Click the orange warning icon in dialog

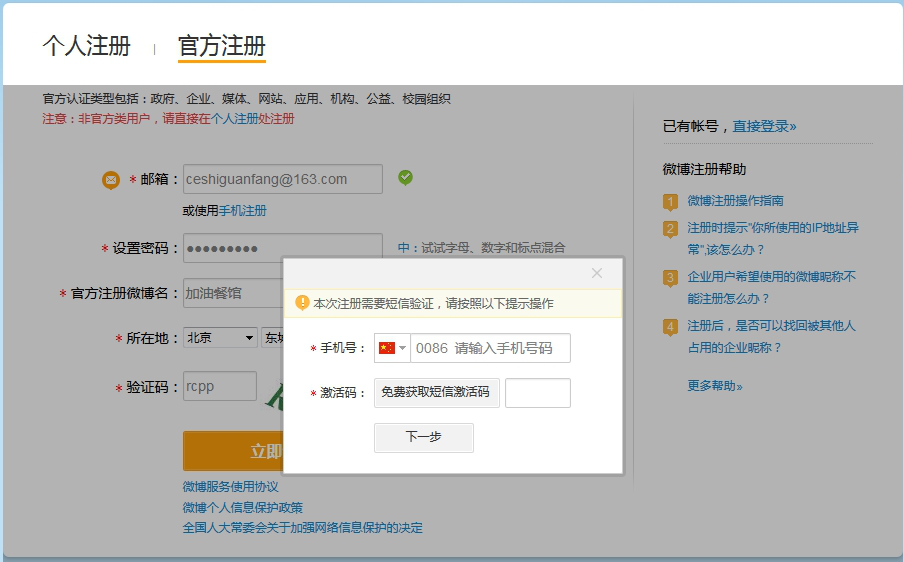click(302, 303)
